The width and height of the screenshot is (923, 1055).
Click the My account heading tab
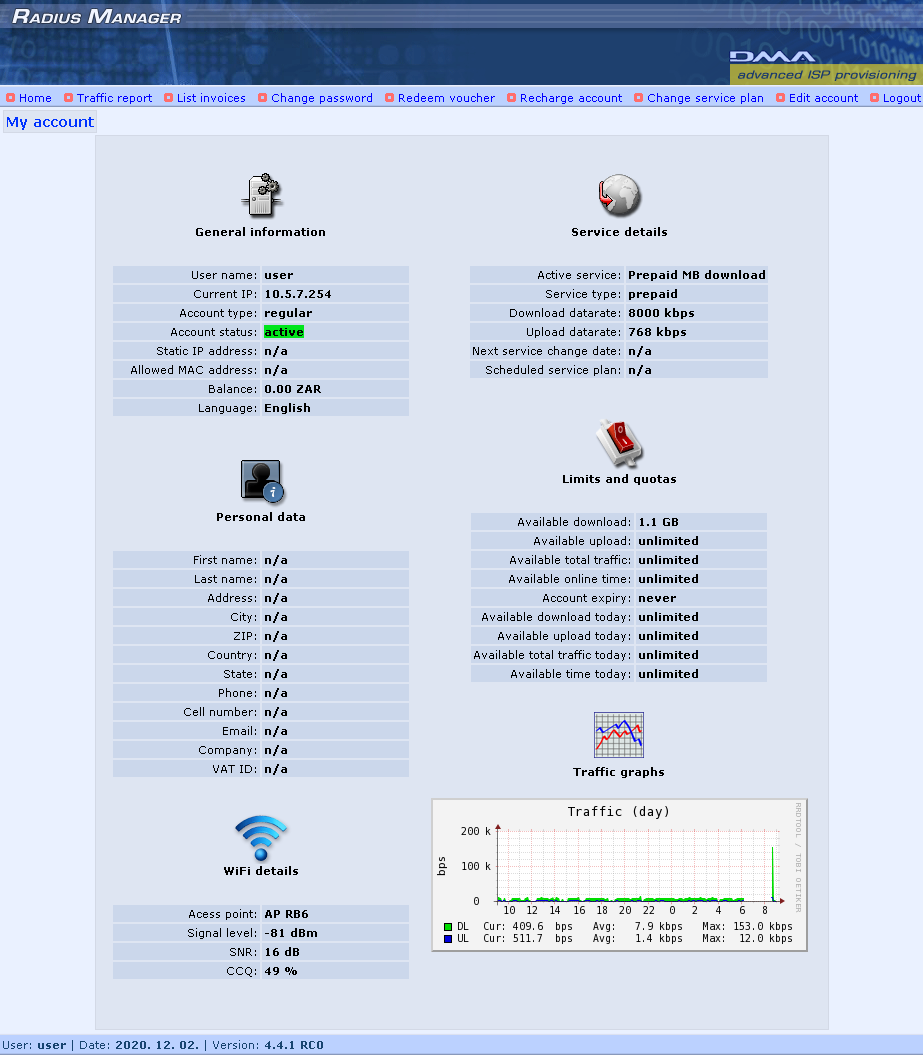(50, 122)
